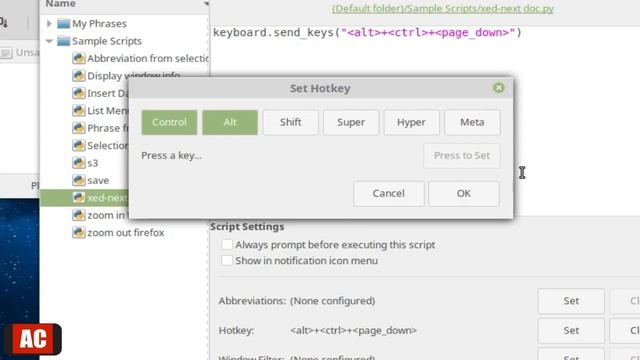Select the zoom out firefox script icon

[x=79, y=233]
